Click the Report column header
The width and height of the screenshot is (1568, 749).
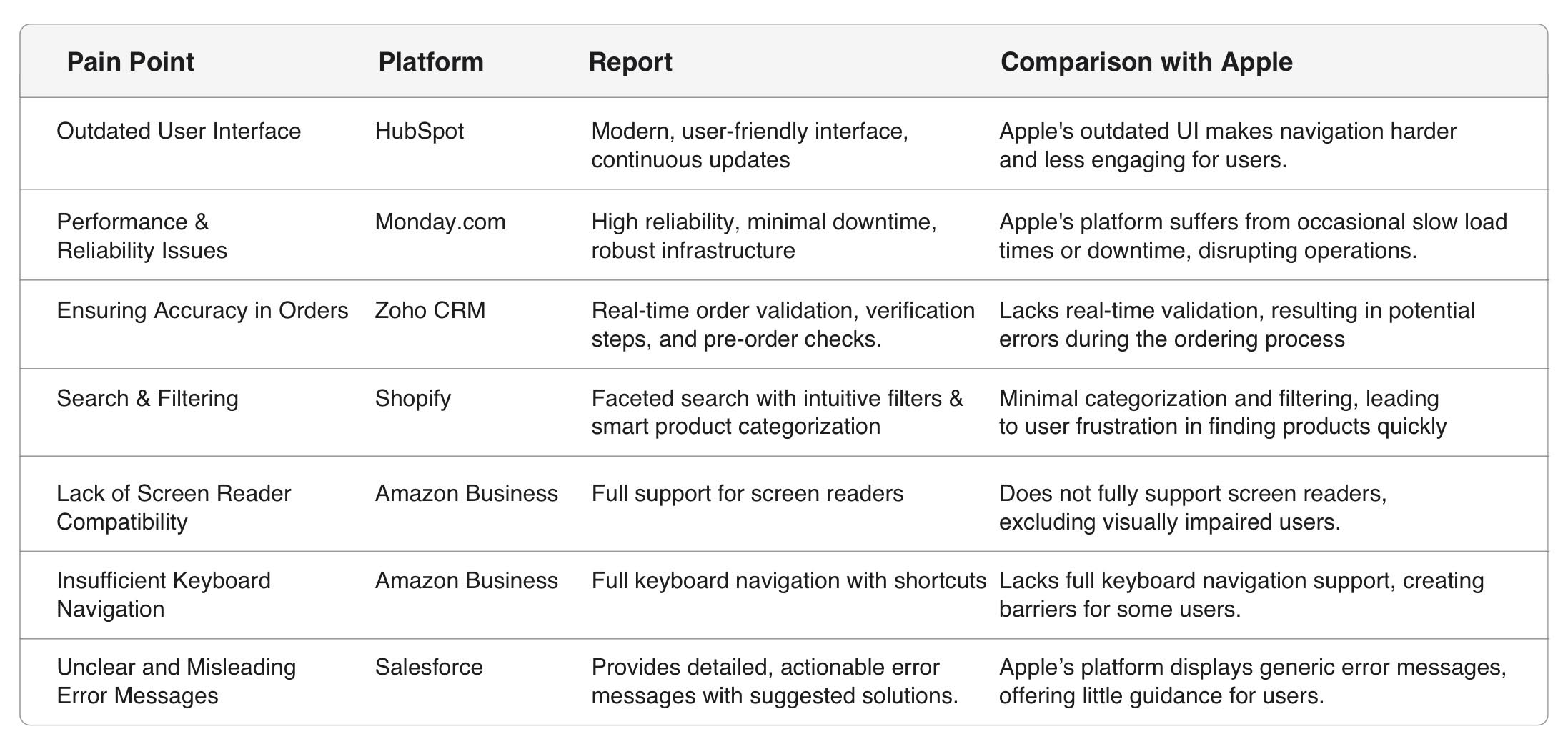[x=630, y=62]
